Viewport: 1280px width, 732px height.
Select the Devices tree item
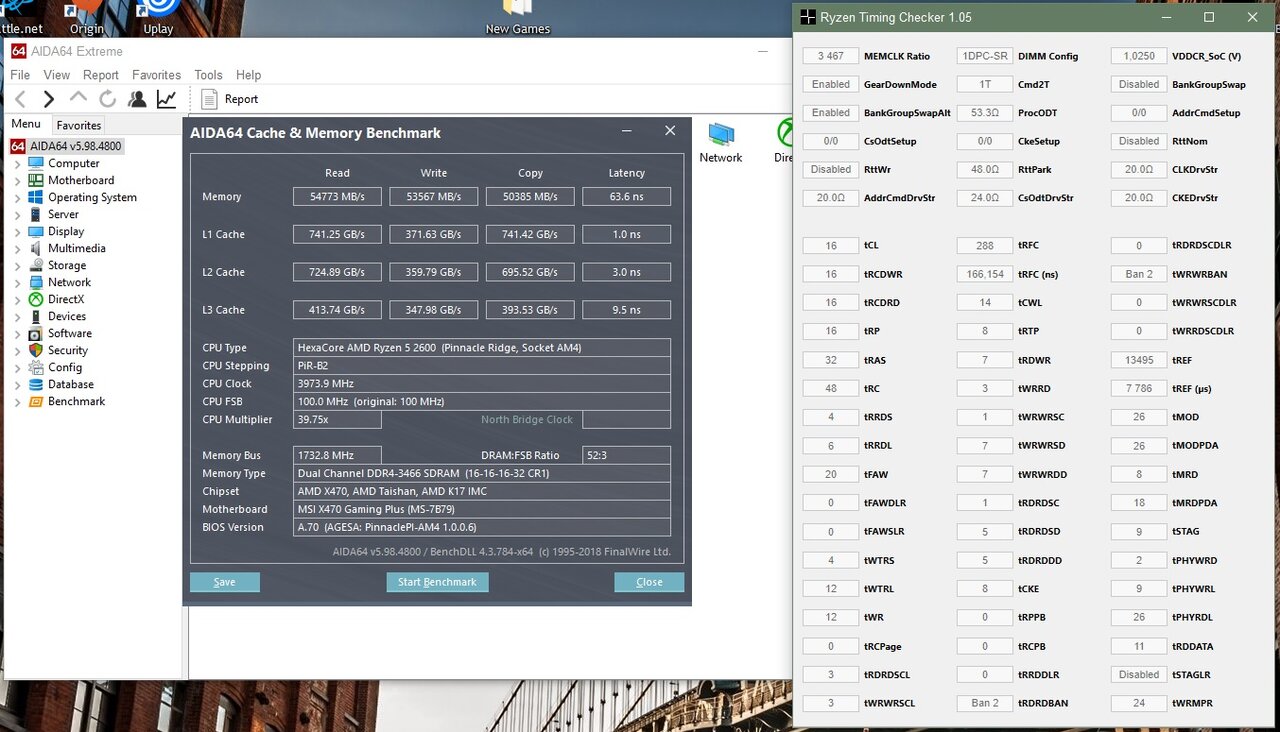click(67, 316)
